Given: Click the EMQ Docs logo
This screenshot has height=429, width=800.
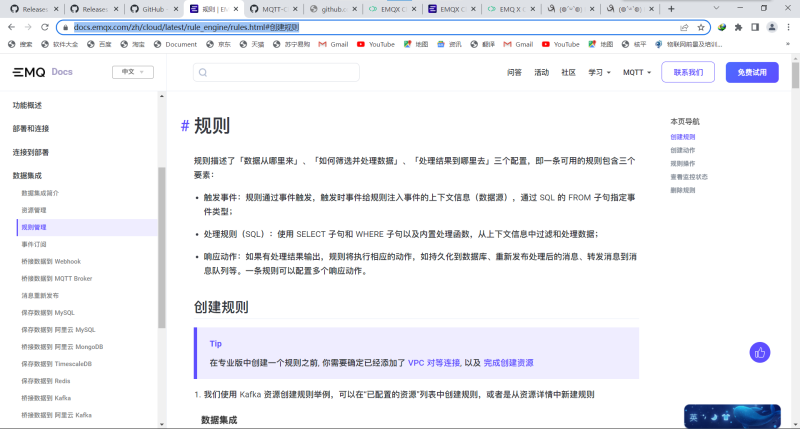Looking at the screenshot, I should click(x=43, y=72).
